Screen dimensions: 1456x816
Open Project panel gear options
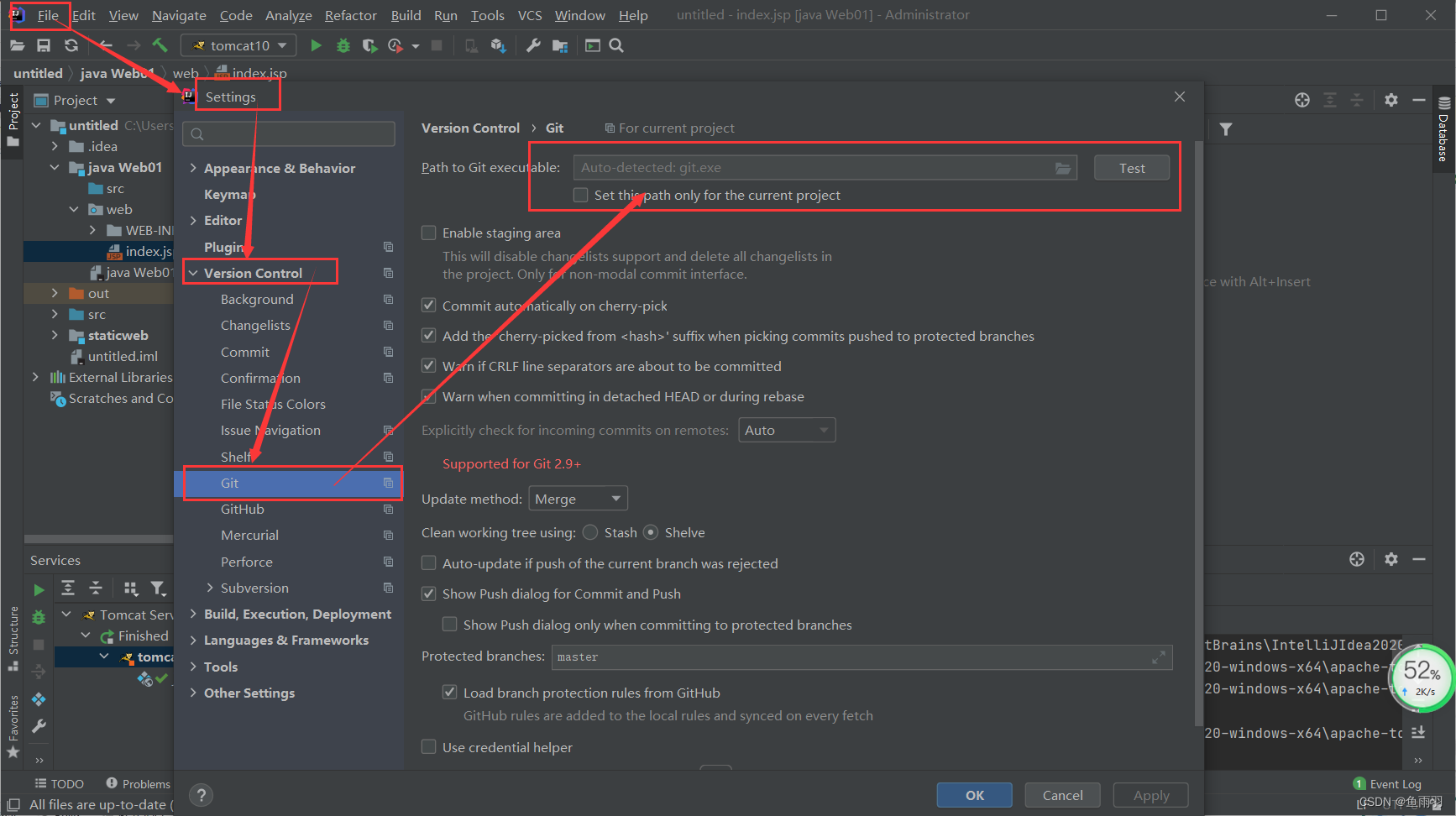1391,100
